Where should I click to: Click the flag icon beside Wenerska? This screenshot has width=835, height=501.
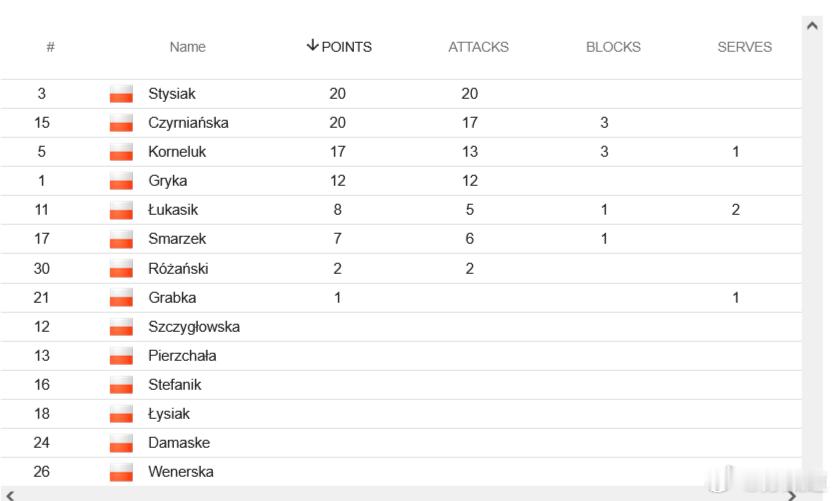[121, 472]
